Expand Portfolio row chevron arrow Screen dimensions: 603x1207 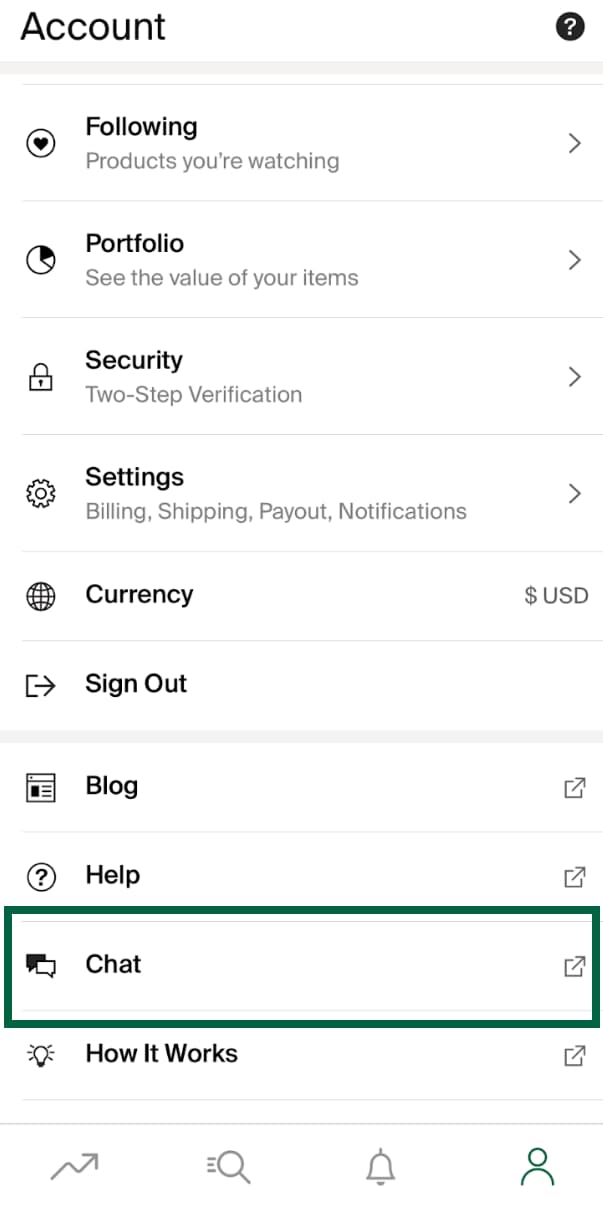tap(574, 260)
